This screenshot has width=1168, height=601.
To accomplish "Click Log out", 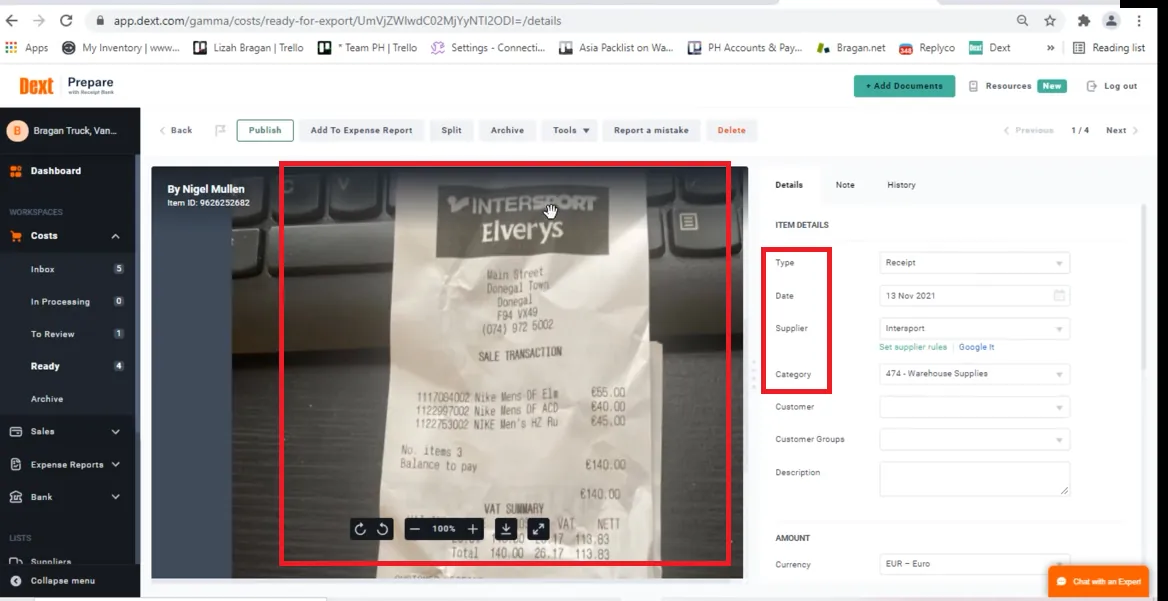I will click(x=1112, y=86).
